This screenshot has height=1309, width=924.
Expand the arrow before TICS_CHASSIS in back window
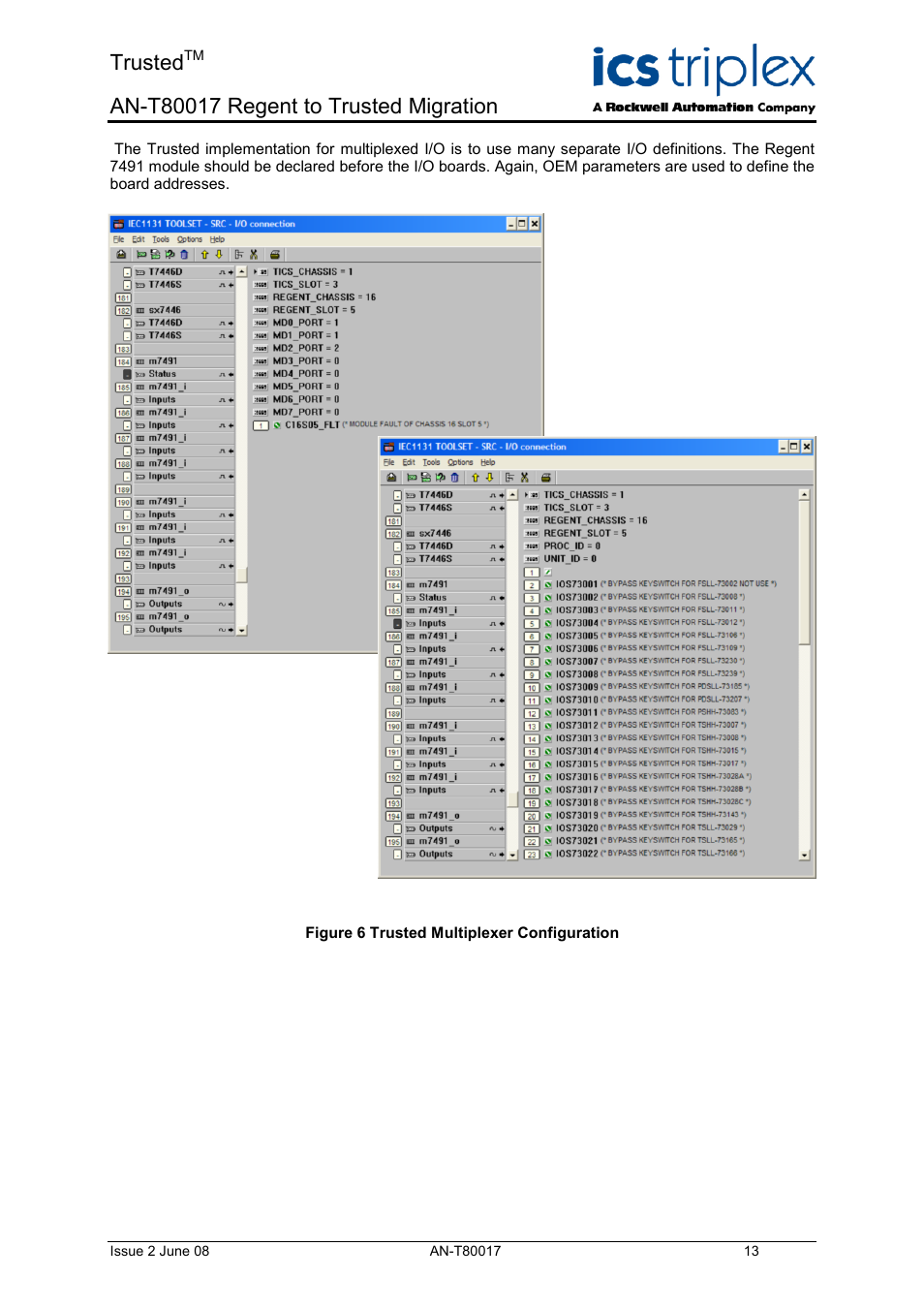255,272
